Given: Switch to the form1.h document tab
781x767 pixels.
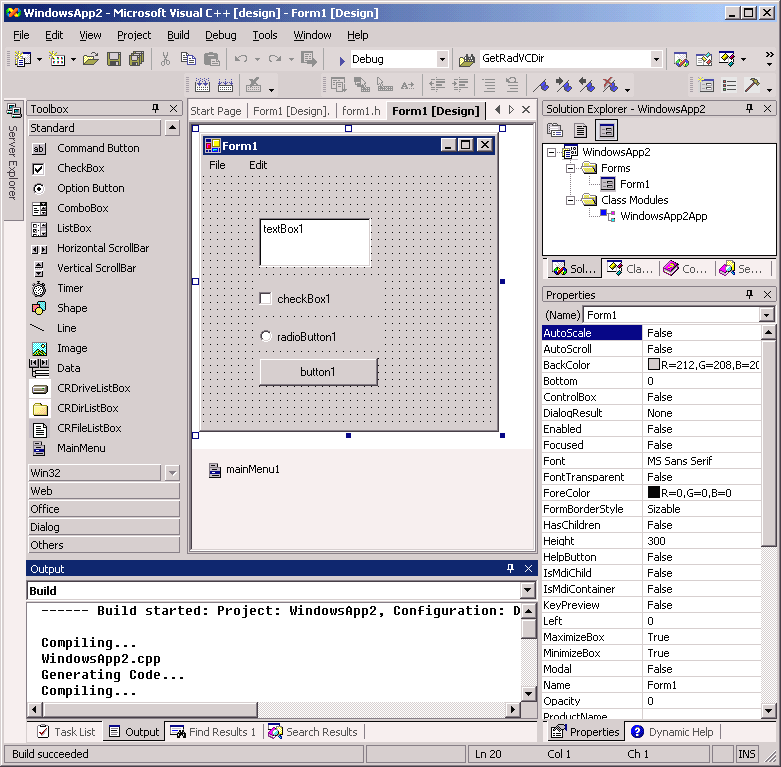Looking at the screenshot, I should click(361, 111).
